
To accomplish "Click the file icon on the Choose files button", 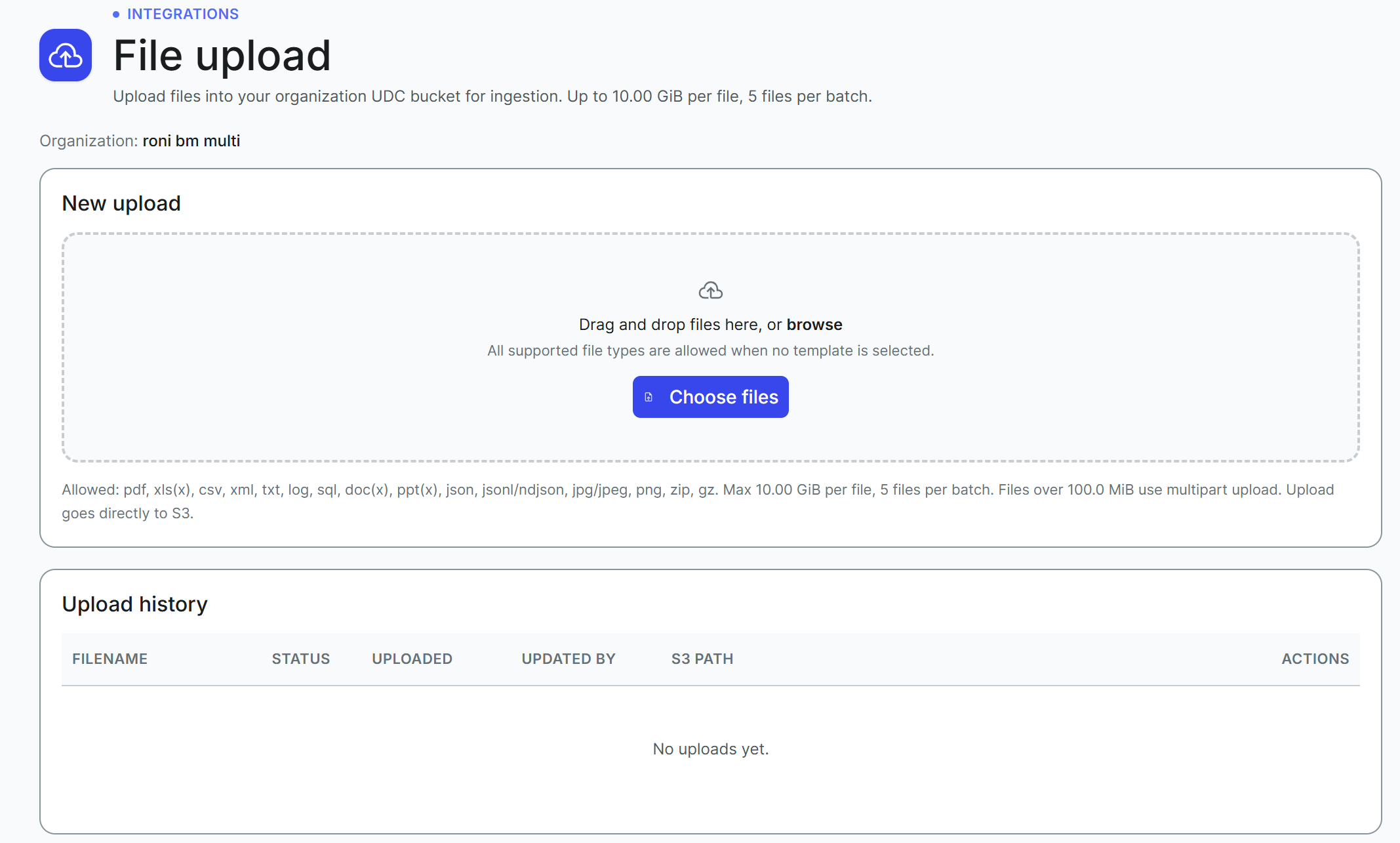I will pyautogui.click(x=649, y=397).
